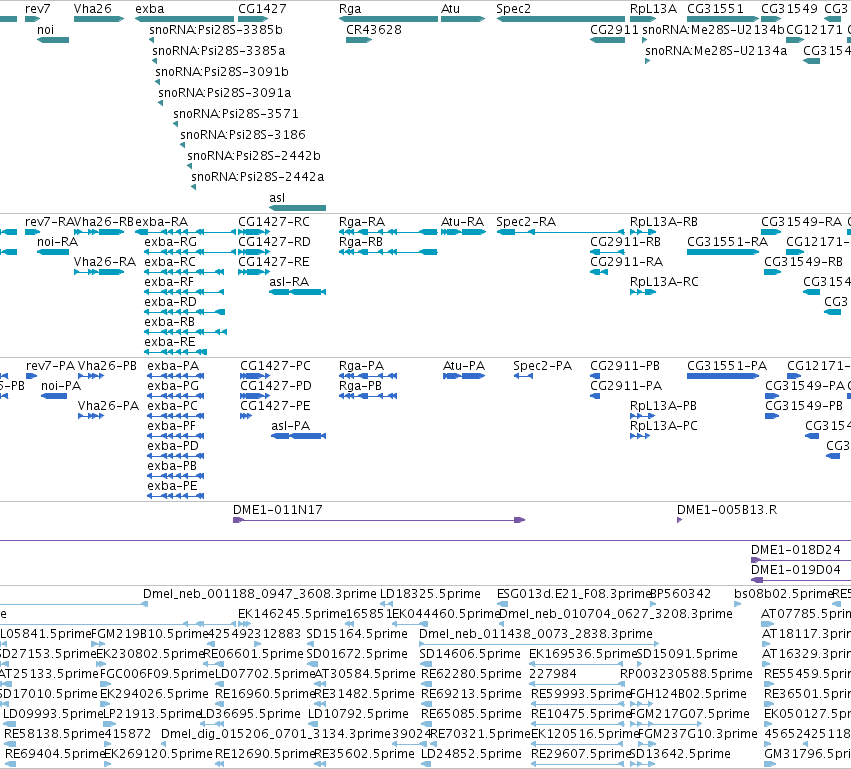Click the CR43628 gene label
This screenshot has height=769, width=851.
click(374, 30)
